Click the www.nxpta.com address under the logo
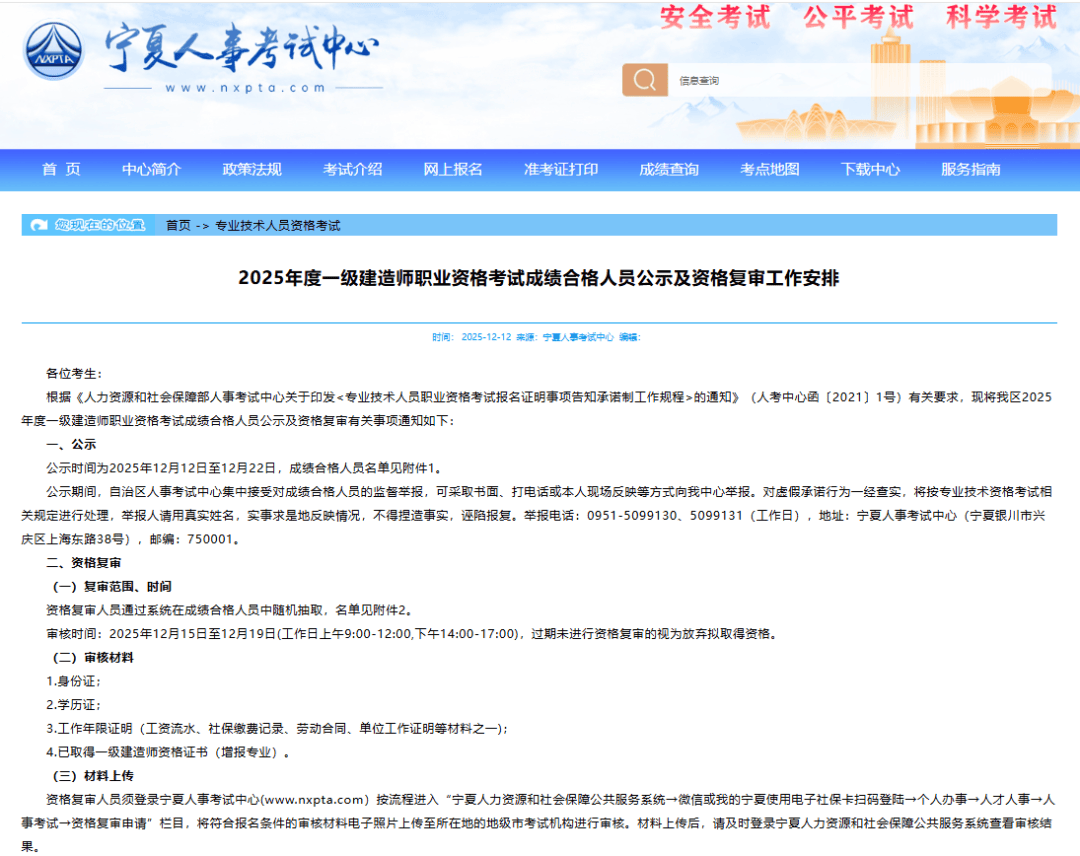Image resolution: width=1080 pixels, height=856 pixels. click(x=245, y=88)
